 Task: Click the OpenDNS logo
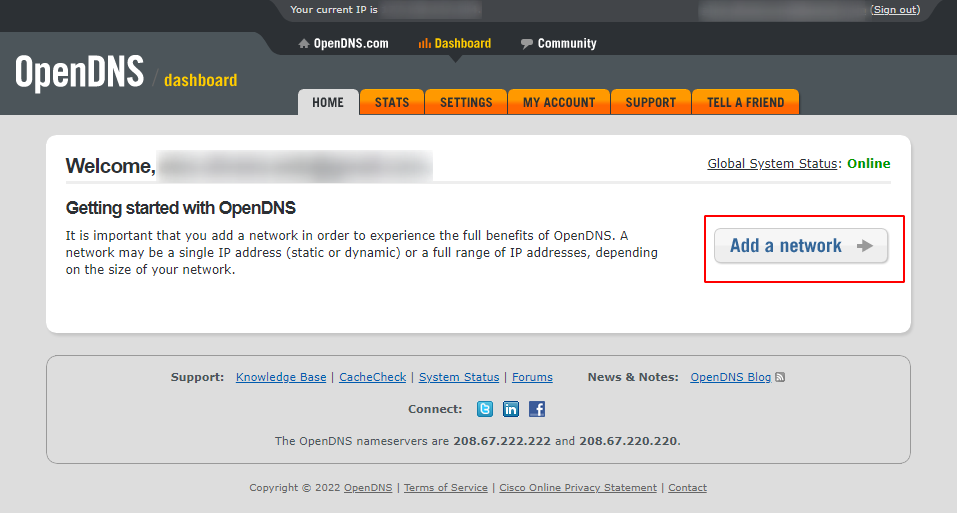[x=79, y=73]
